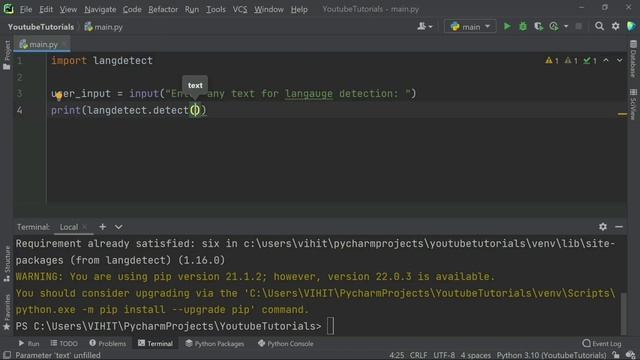Change 4 spaces indentation setting

point(475,355)
